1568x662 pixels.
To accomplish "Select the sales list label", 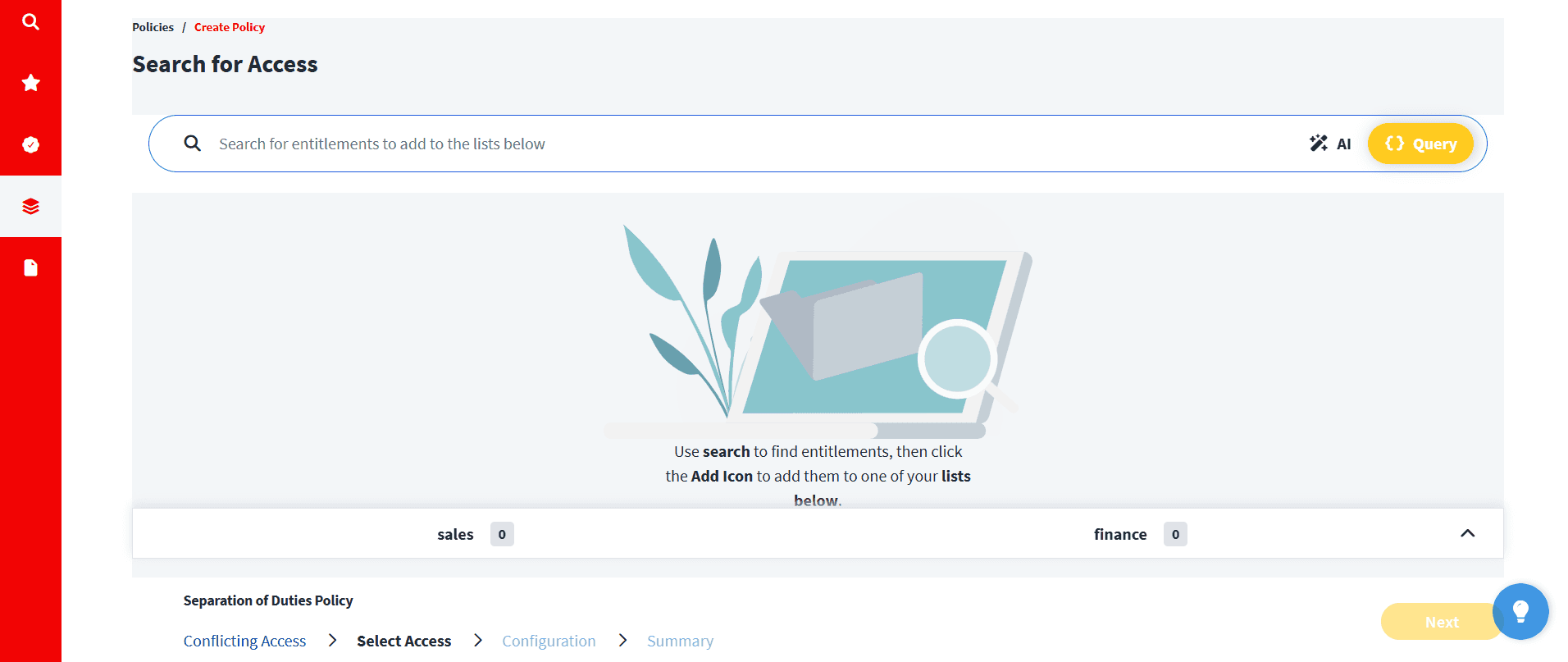I will (x=455, y=534).
